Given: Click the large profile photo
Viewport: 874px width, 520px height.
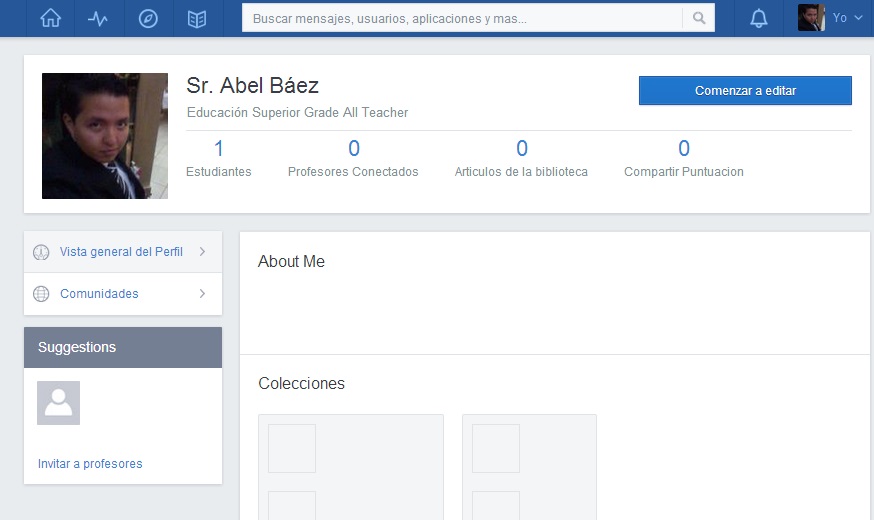Looking at the screenshot, I should click(105, 136).
